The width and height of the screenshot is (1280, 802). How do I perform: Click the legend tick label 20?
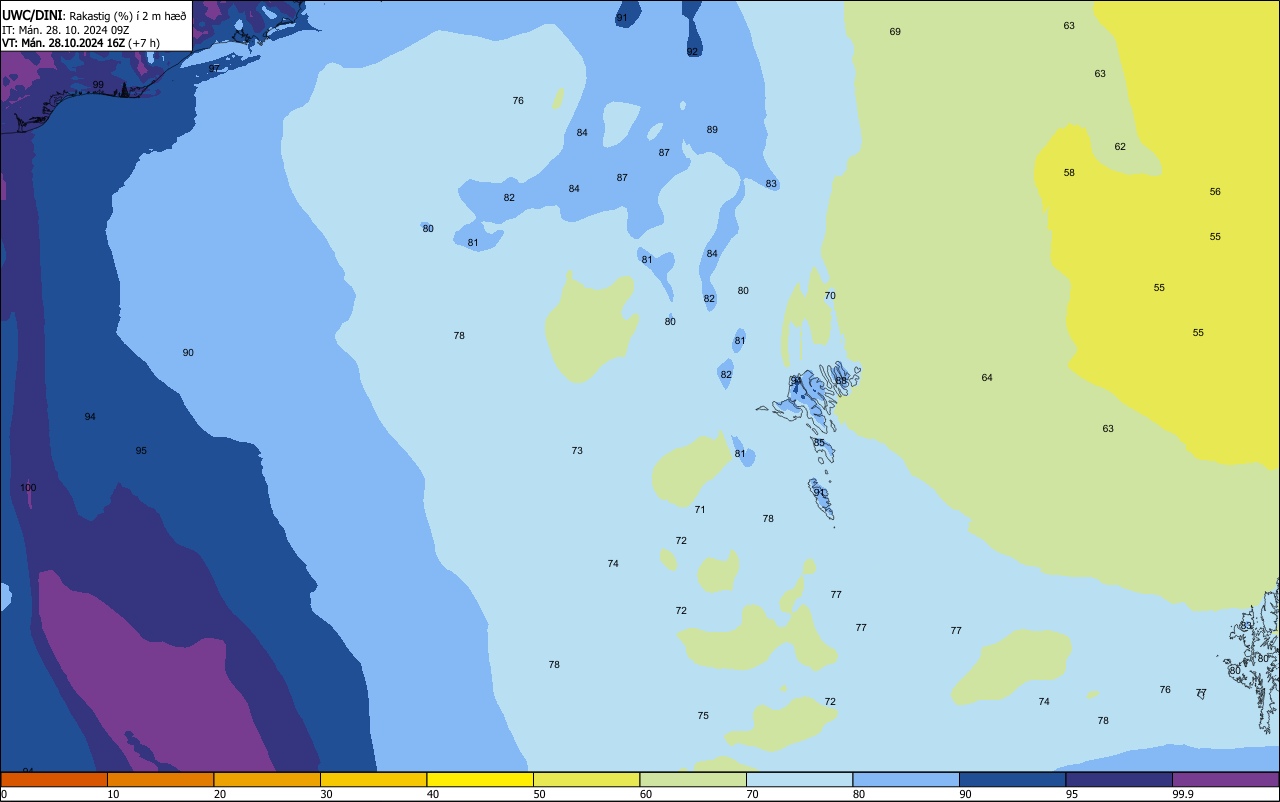tap(219, 794)
